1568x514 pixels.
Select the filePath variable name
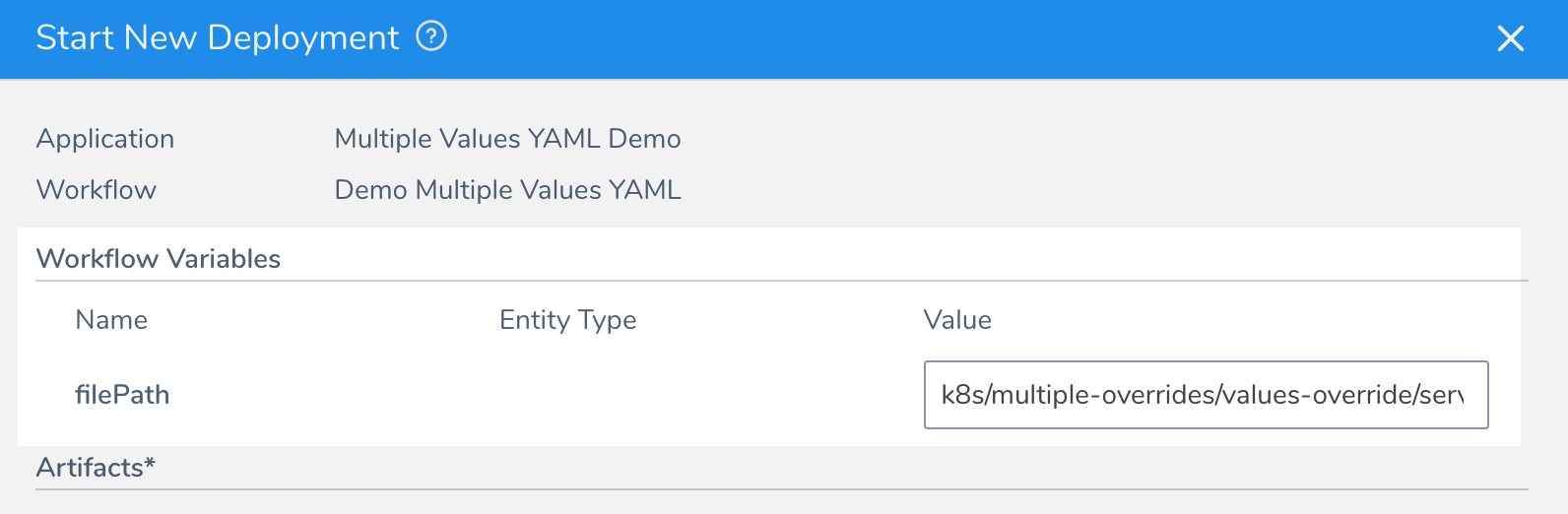coord(122,395)
